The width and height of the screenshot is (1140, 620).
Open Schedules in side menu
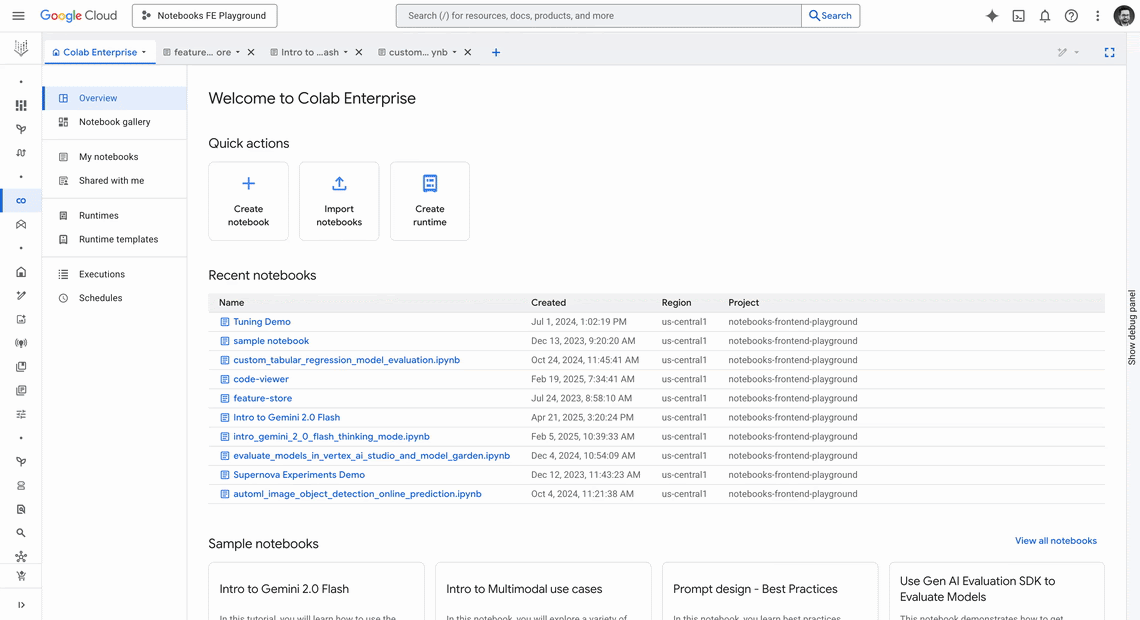(x=114, y=298)
